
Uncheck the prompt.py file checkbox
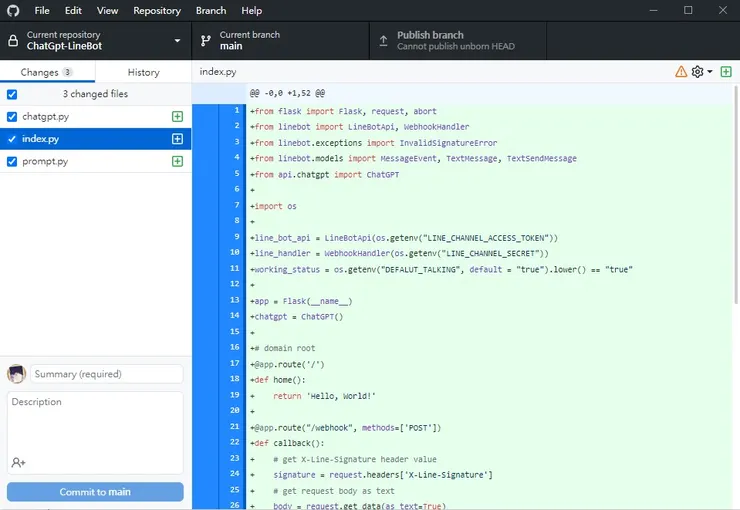coord(12,161)
